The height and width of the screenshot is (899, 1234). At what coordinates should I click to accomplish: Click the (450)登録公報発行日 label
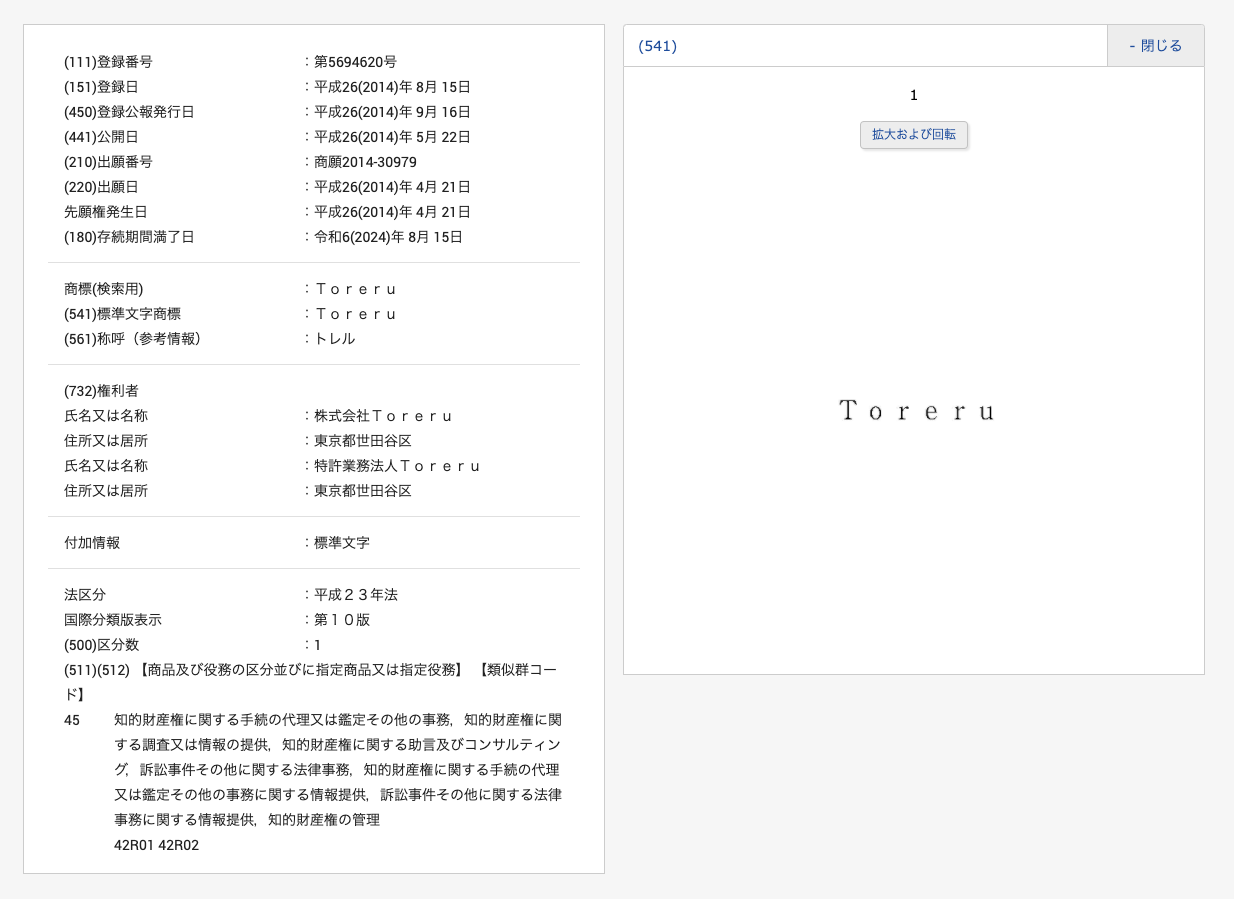(129, 112)
